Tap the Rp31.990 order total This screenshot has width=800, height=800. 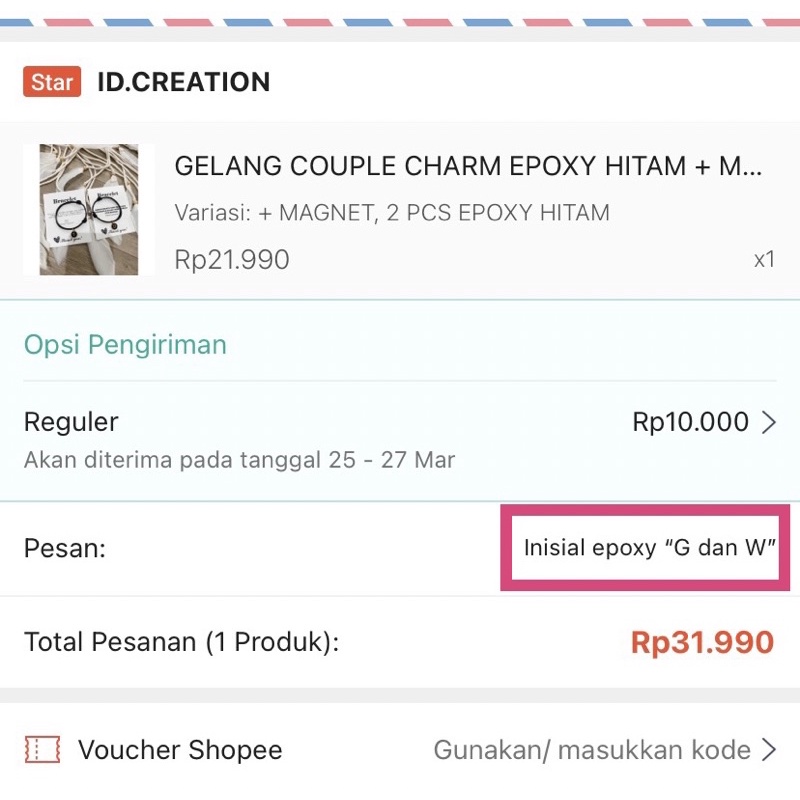tap(702, 642)
